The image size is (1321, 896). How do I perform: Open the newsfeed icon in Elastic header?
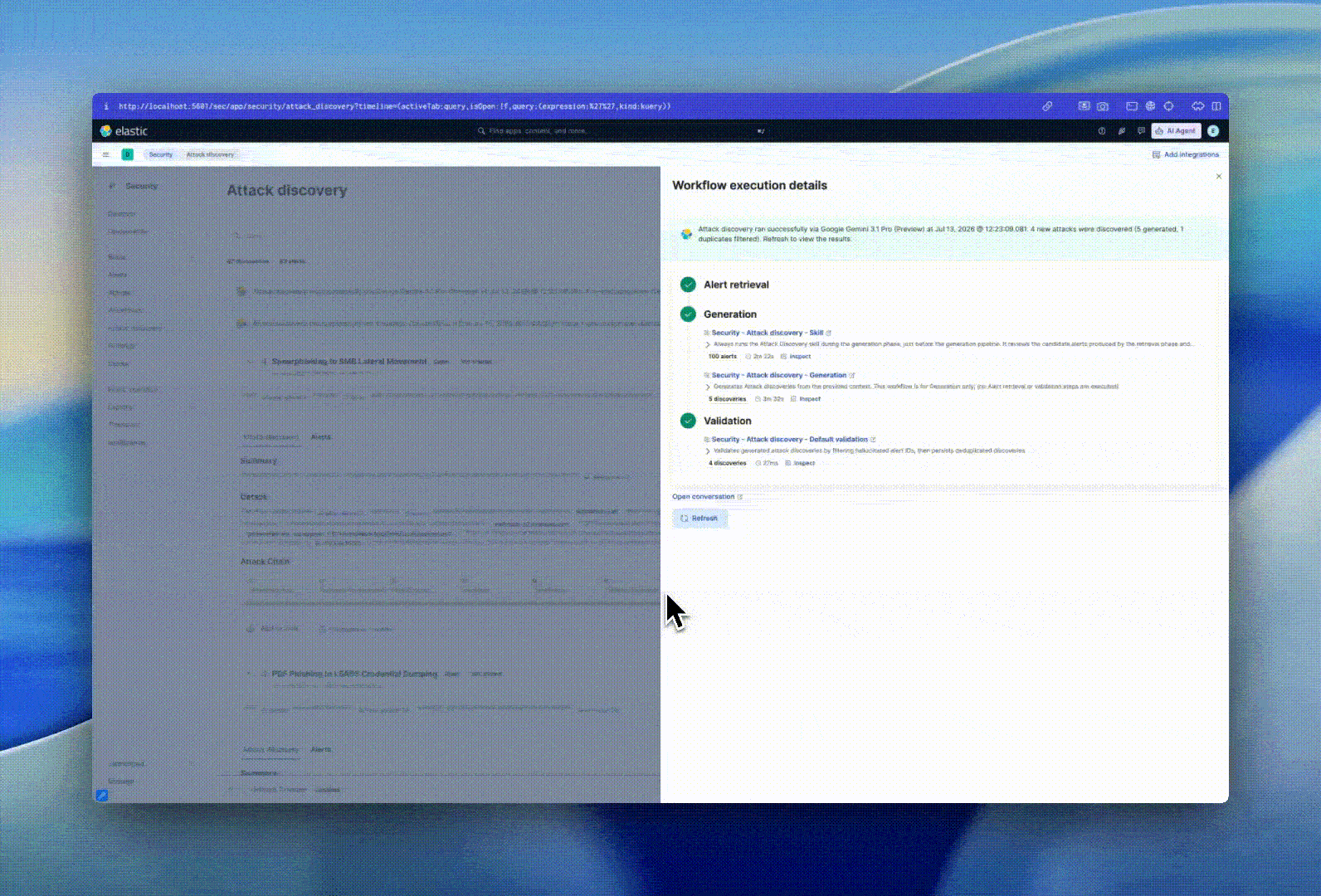pos(1122,131)
